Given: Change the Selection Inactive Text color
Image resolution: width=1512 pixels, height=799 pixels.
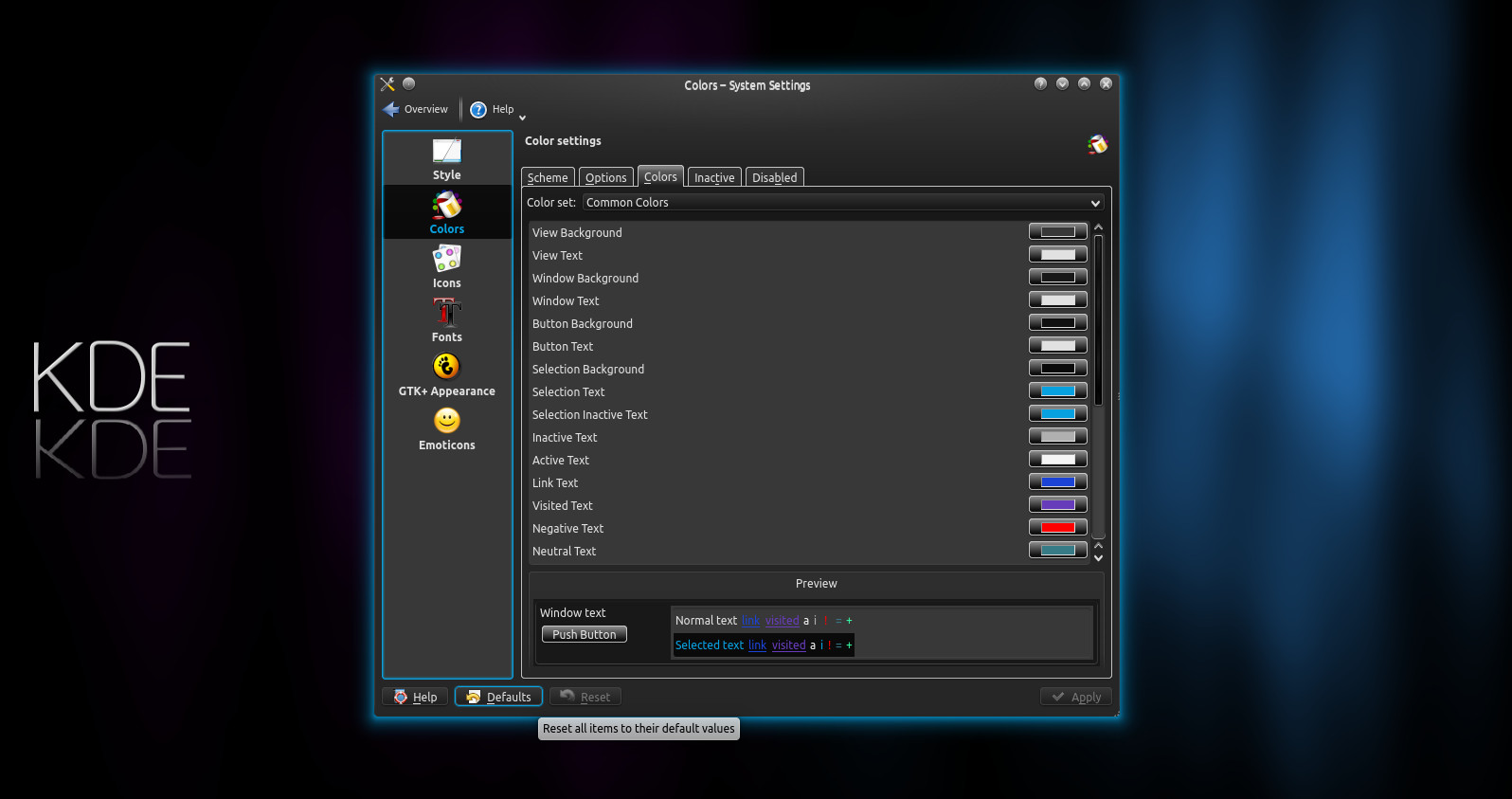Looking at the screenshot, I should [1057, 413].
